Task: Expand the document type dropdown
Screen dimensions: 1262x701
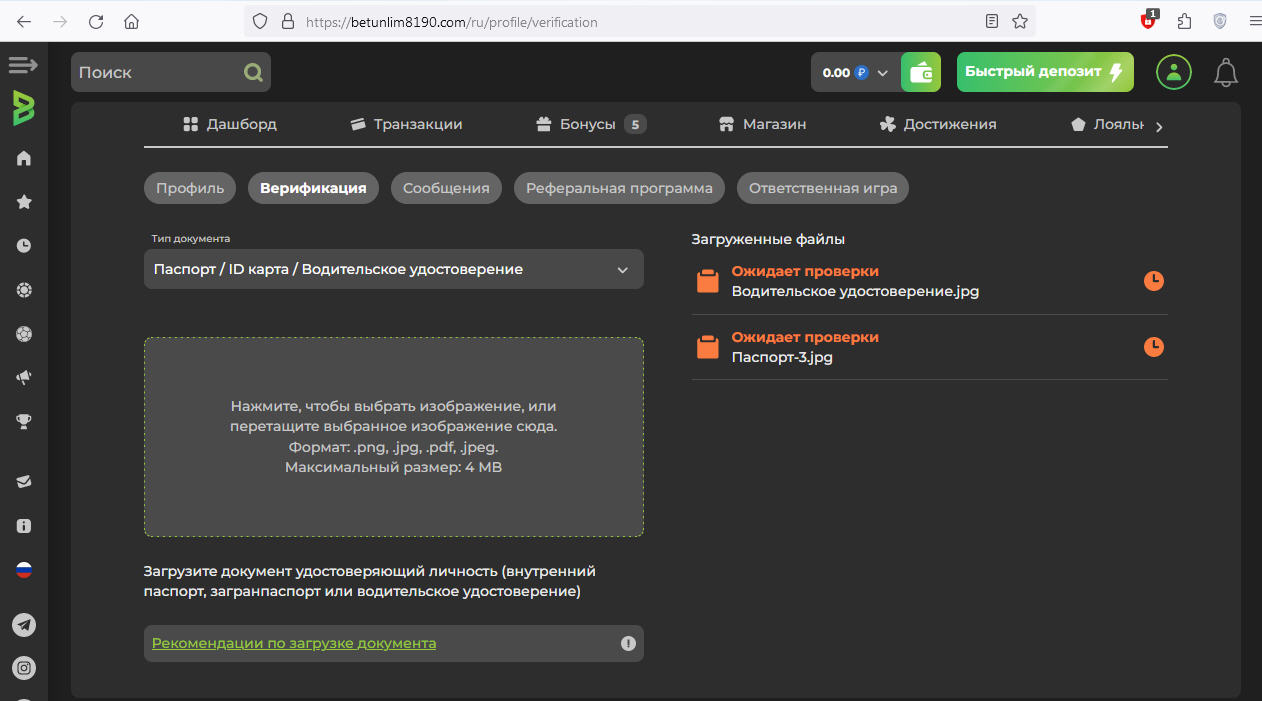Action: pos(393,270)
